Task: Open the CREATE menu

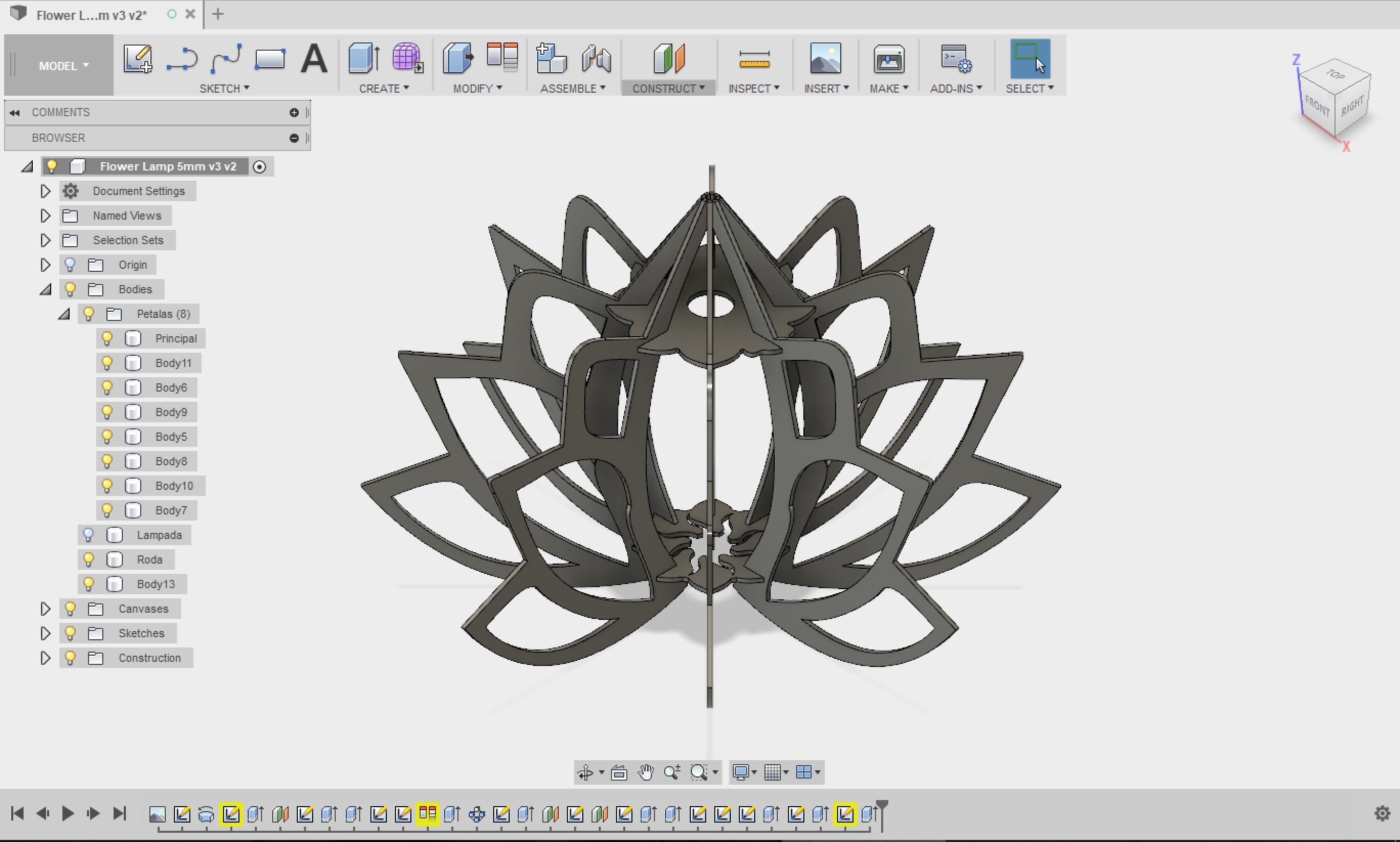Action: click(384, 89)
